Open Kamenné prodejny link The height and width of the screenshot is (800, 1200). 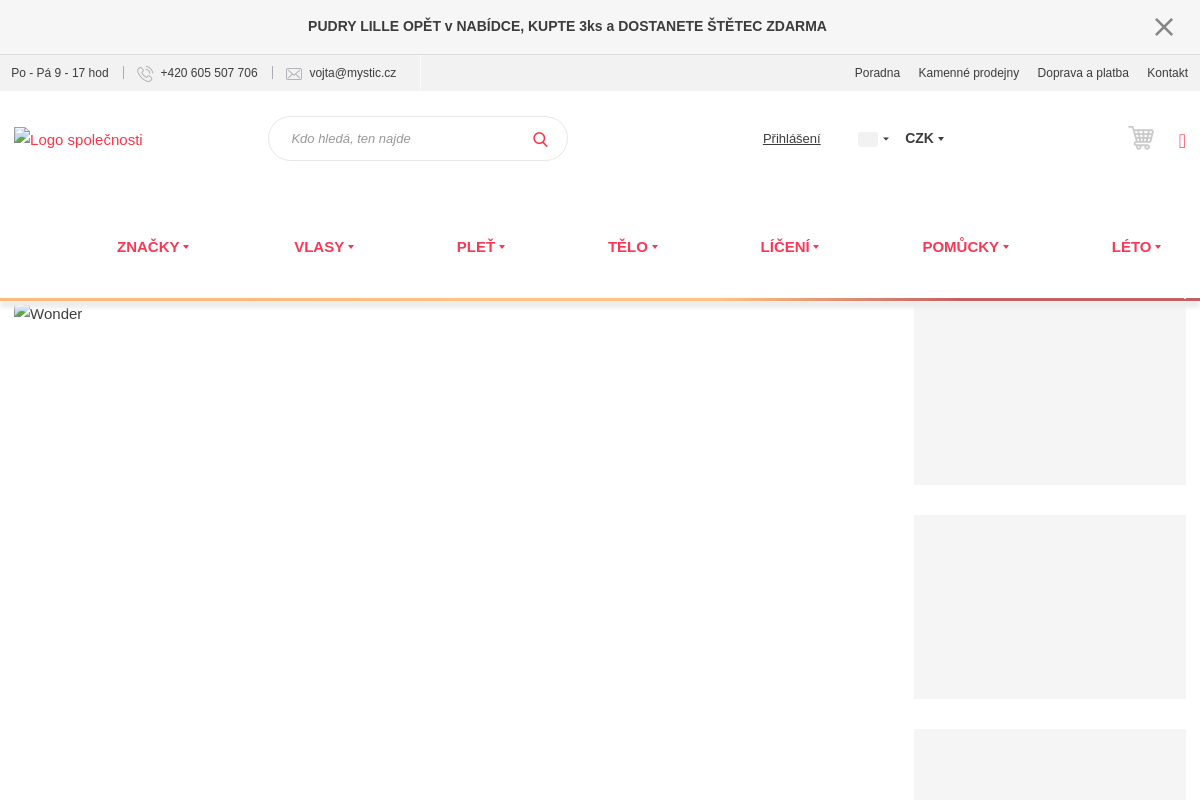click(x=968, y=73)
